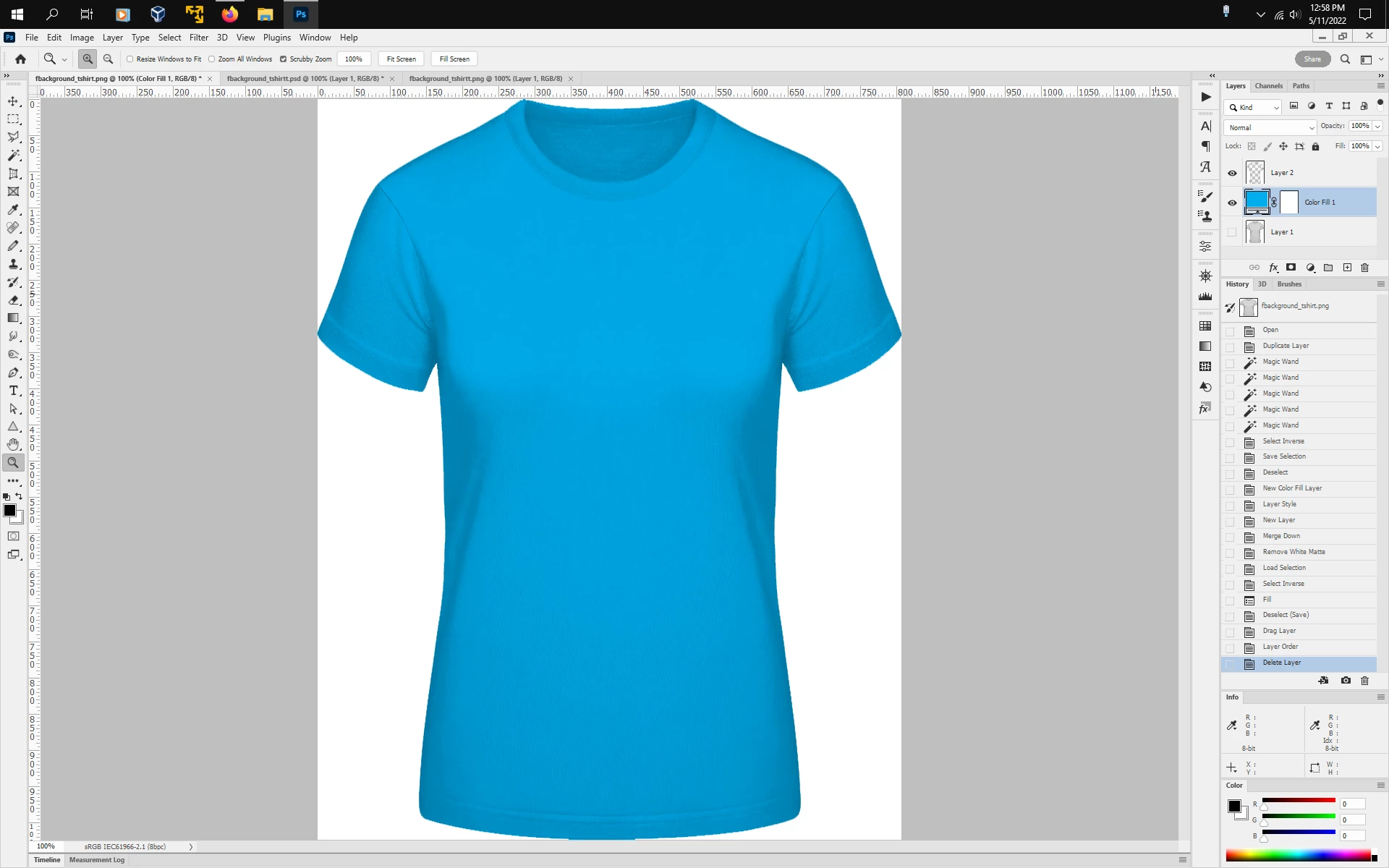Viewport: 1389px width, 868px height.
Task: Select the Horizontal Type tool
Action: [x=13, y=391]
